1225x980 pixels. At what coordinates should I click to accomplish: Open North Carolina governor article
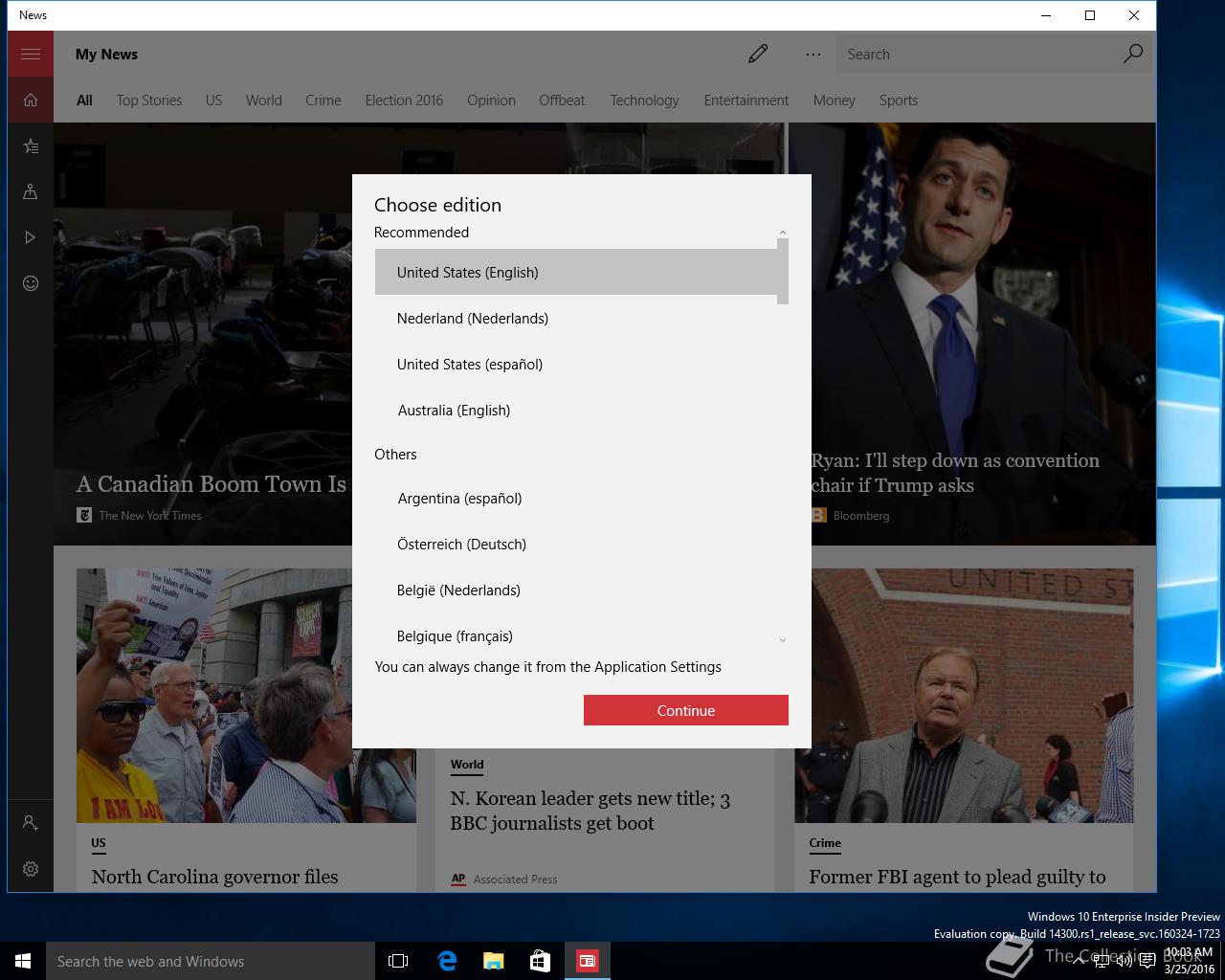tap(215, 877)
